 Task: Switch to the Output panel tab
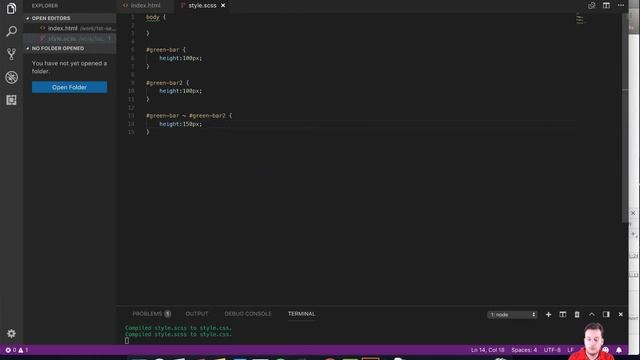click(197, 314)
